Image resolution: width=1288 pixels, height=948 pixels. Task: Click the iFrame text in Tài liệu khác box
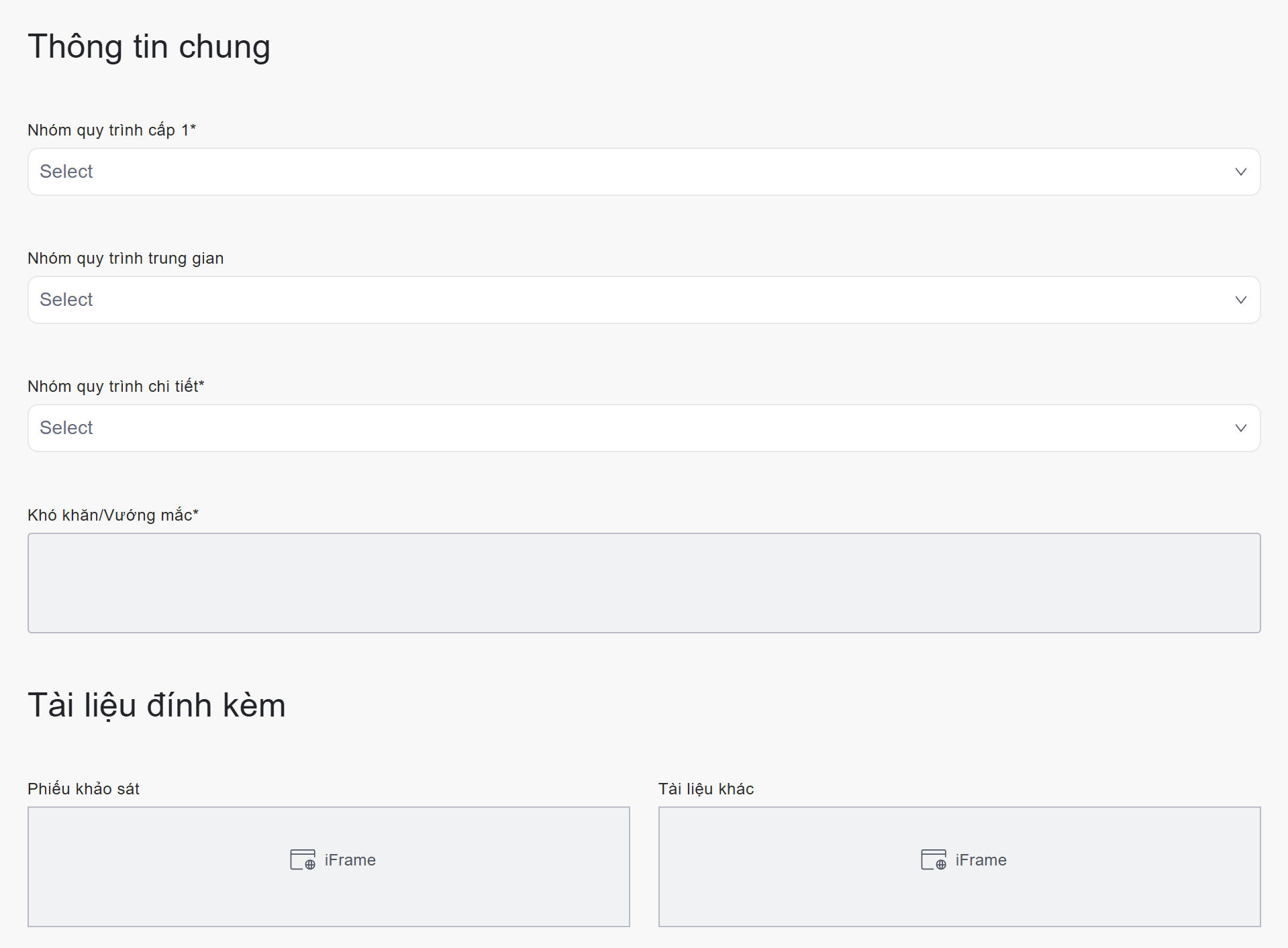[x=981, y=860]
